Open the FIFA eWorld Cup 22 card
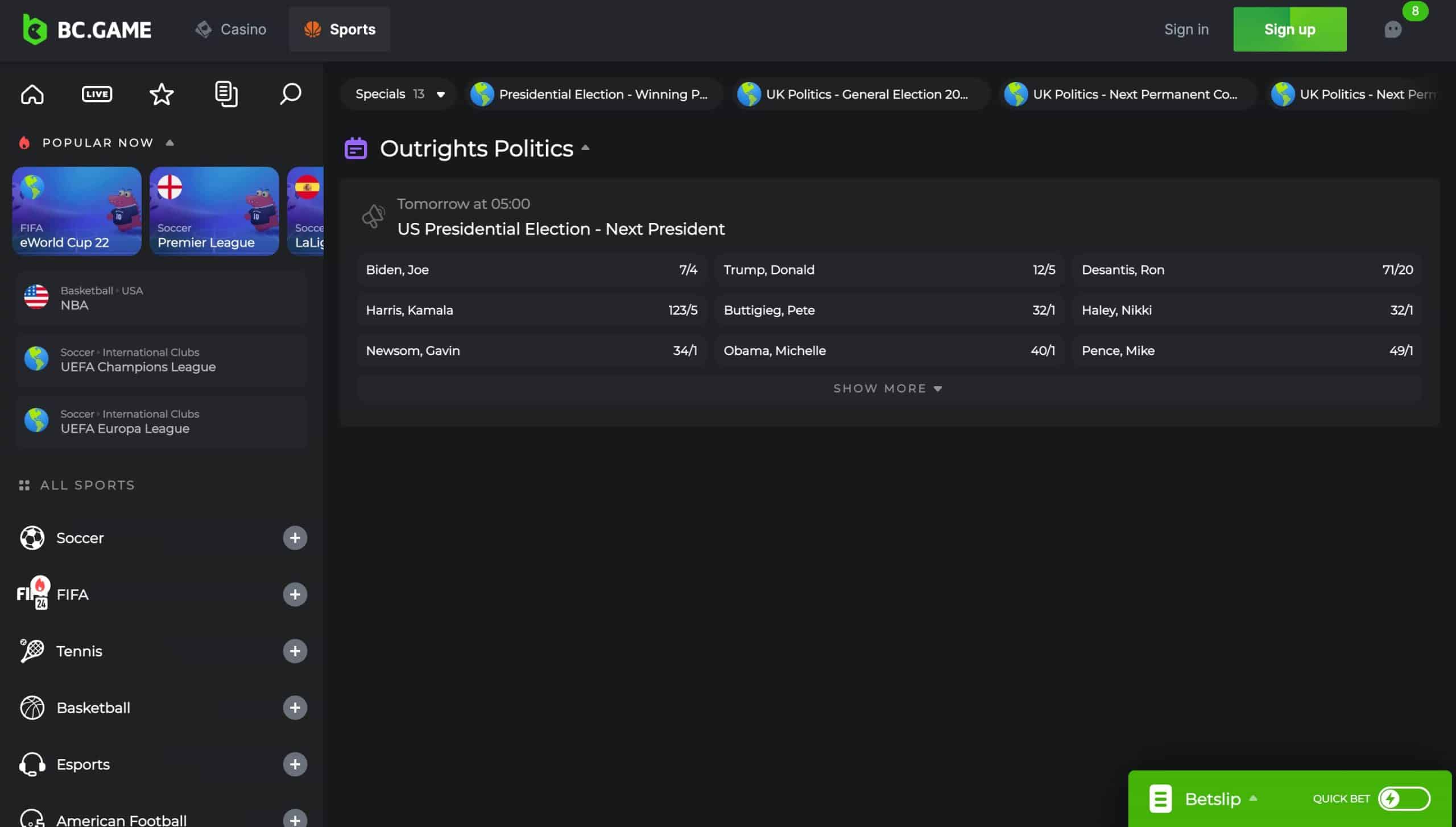 [x=77, y=211]
